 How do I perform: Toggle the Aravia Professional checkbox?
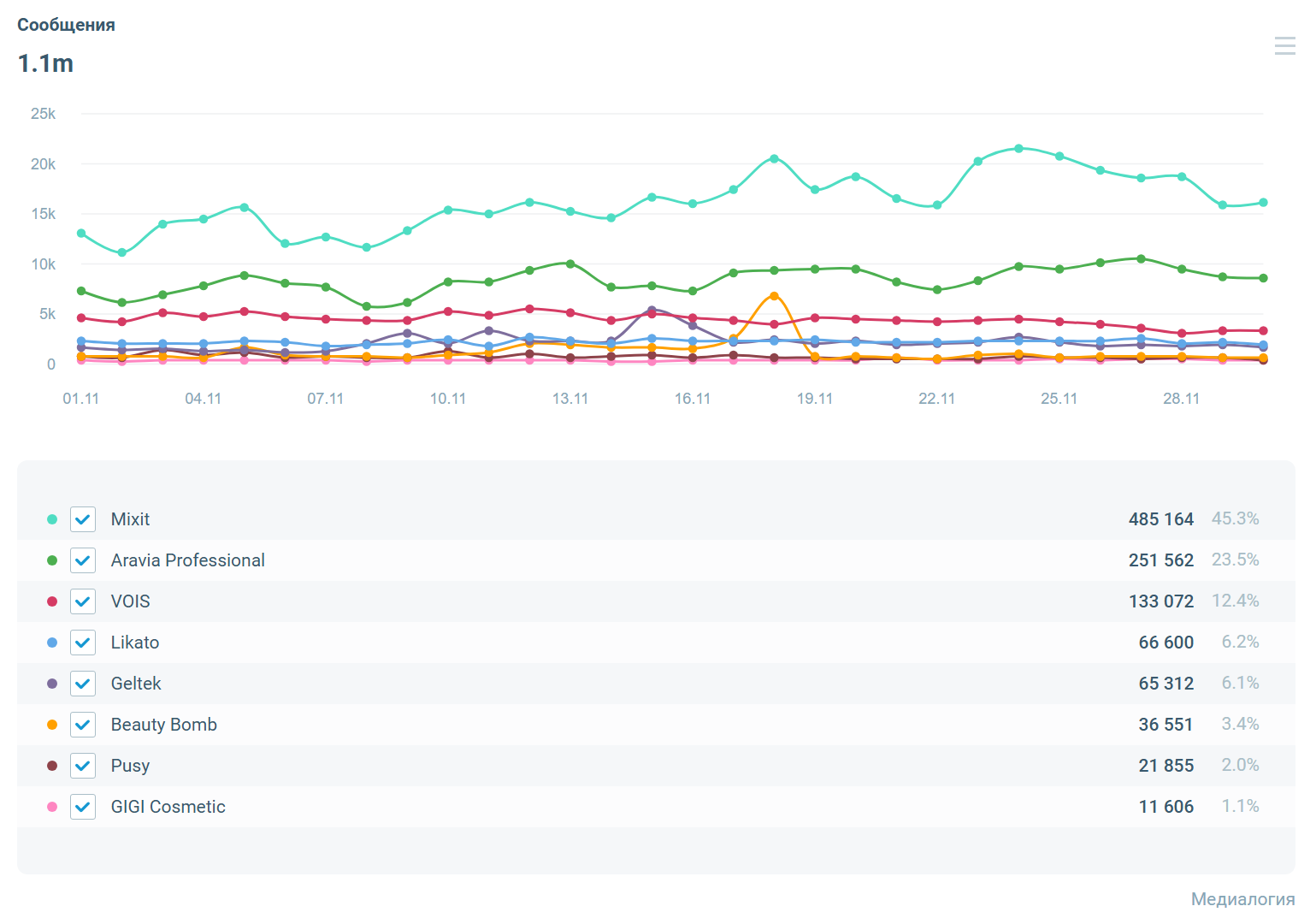pos(83,560)
